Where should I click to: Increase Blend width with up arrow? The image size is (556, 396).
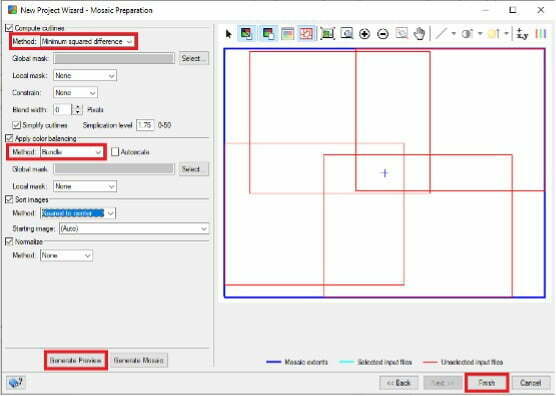[x=77, y=106]
